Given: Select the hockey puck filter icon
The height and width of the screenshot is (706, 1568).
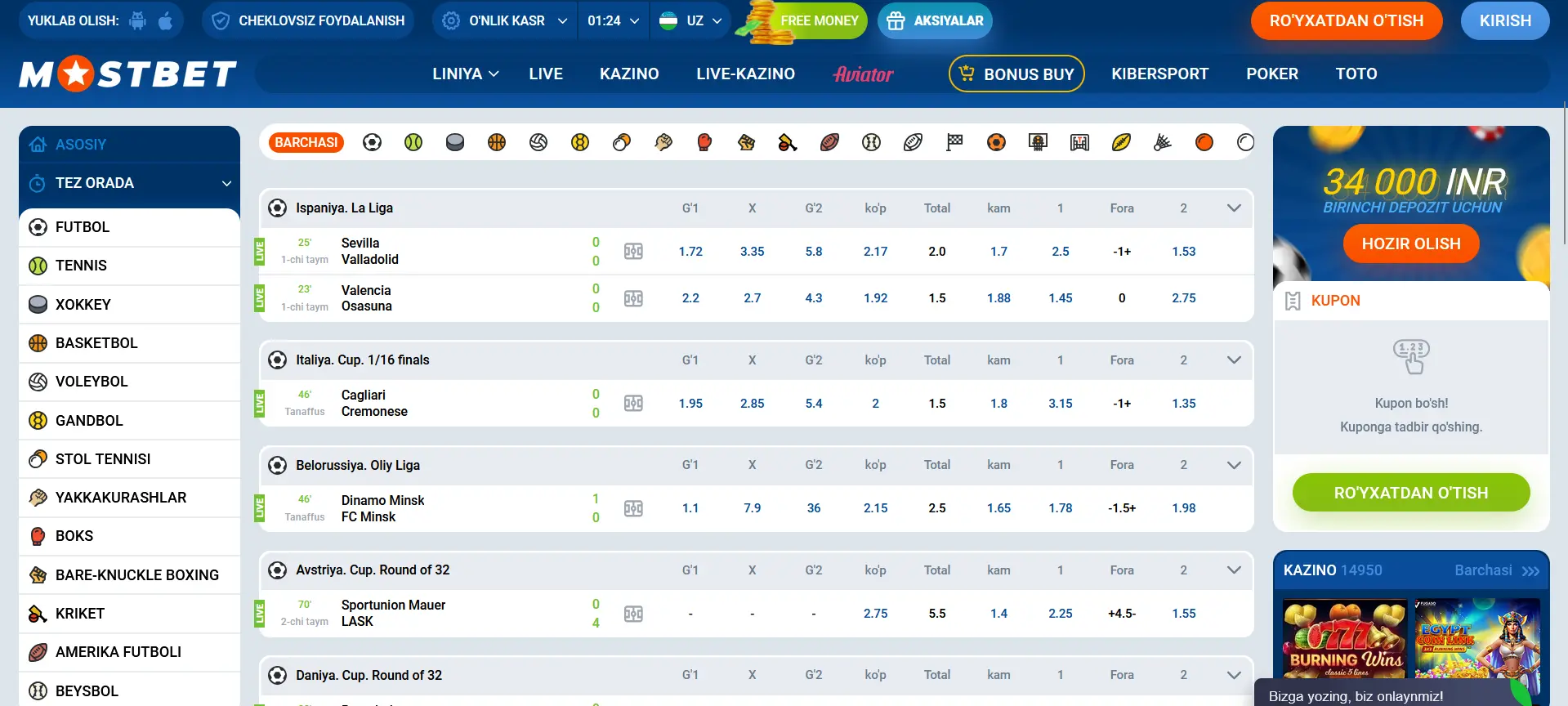Looking at the screenshot, I should point(455,142).
